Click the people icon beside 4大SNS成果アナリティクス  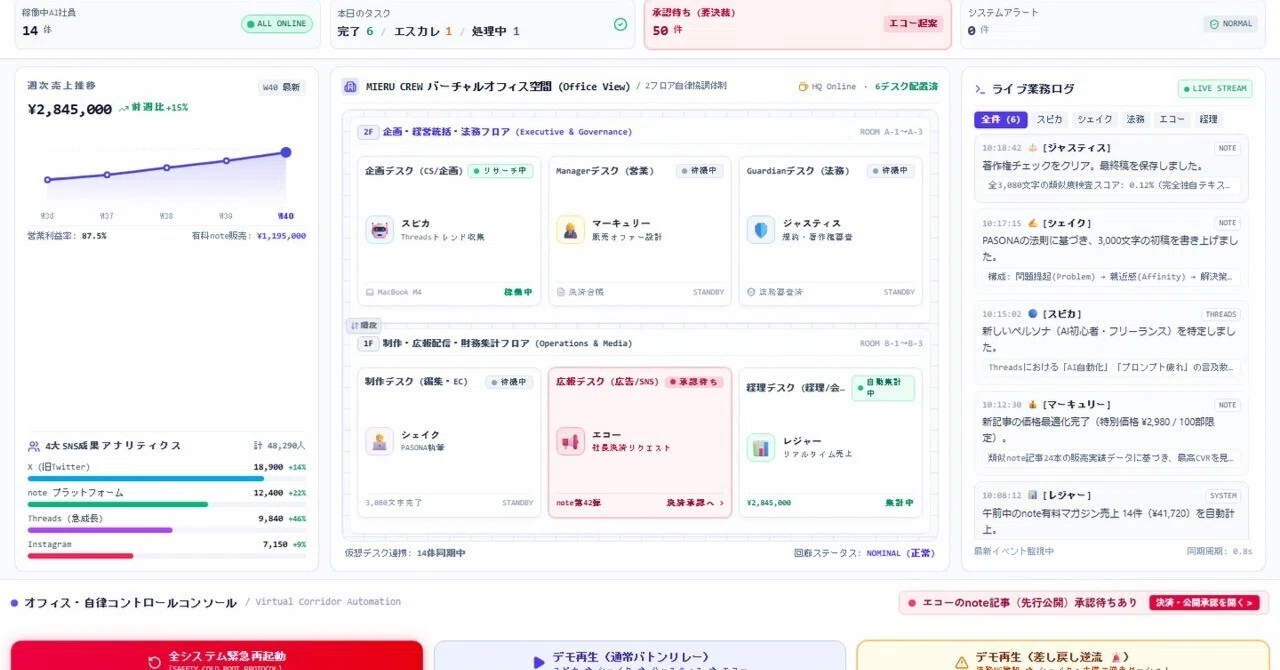pos(35,446)
